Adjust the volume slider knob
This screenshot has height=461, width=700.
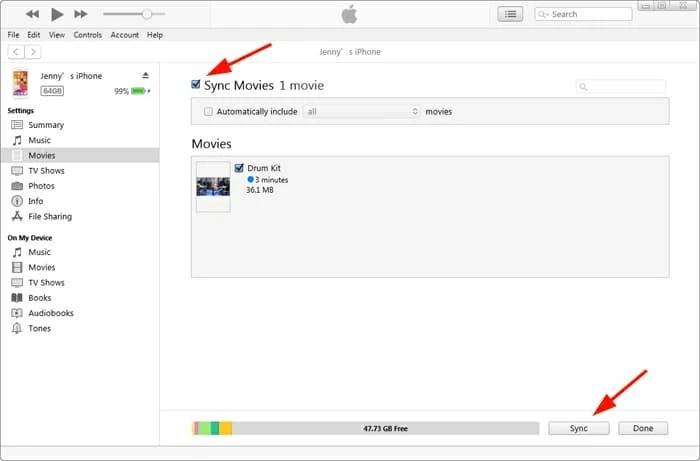(x=147, y=14)
